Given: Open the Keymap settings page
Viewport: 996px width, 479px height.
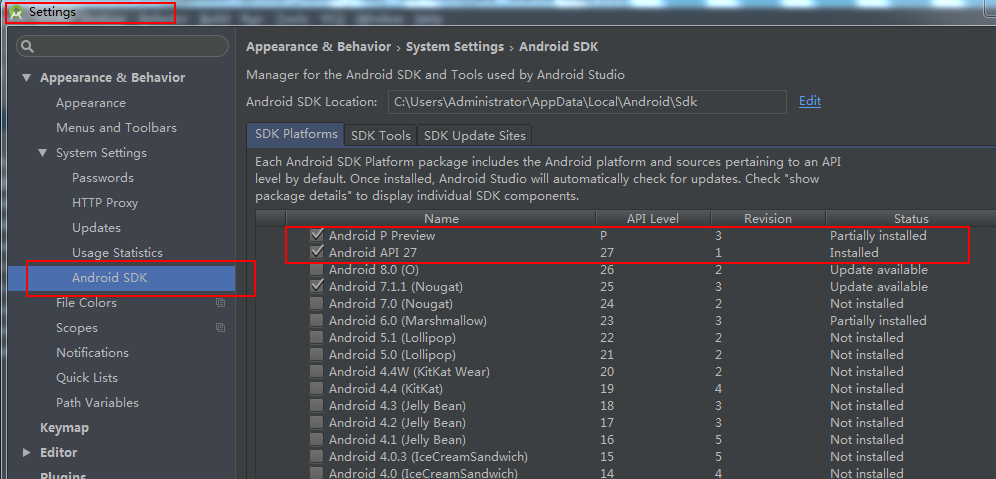Looking at the screenshot, I should point(64,428).
